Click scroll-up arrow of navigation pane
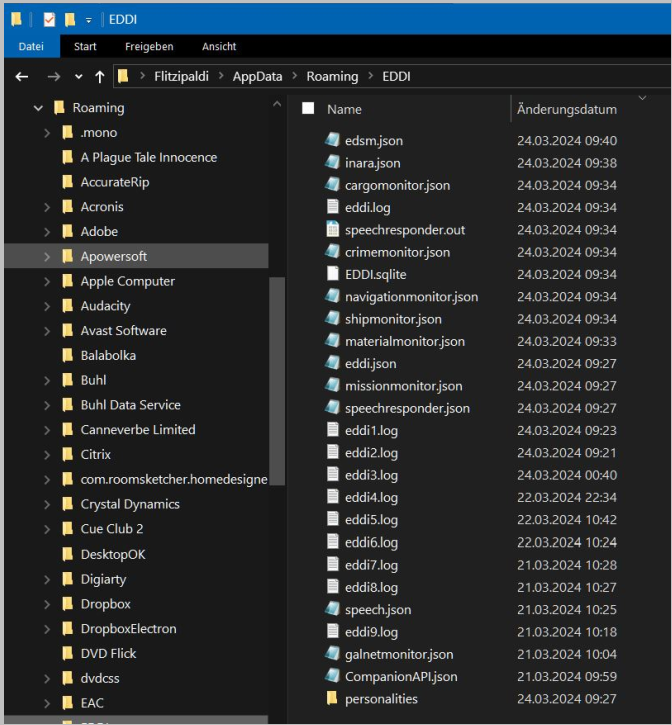Viewport: 672px width, 725px height. pyautogui.click(x=277, y=104)
